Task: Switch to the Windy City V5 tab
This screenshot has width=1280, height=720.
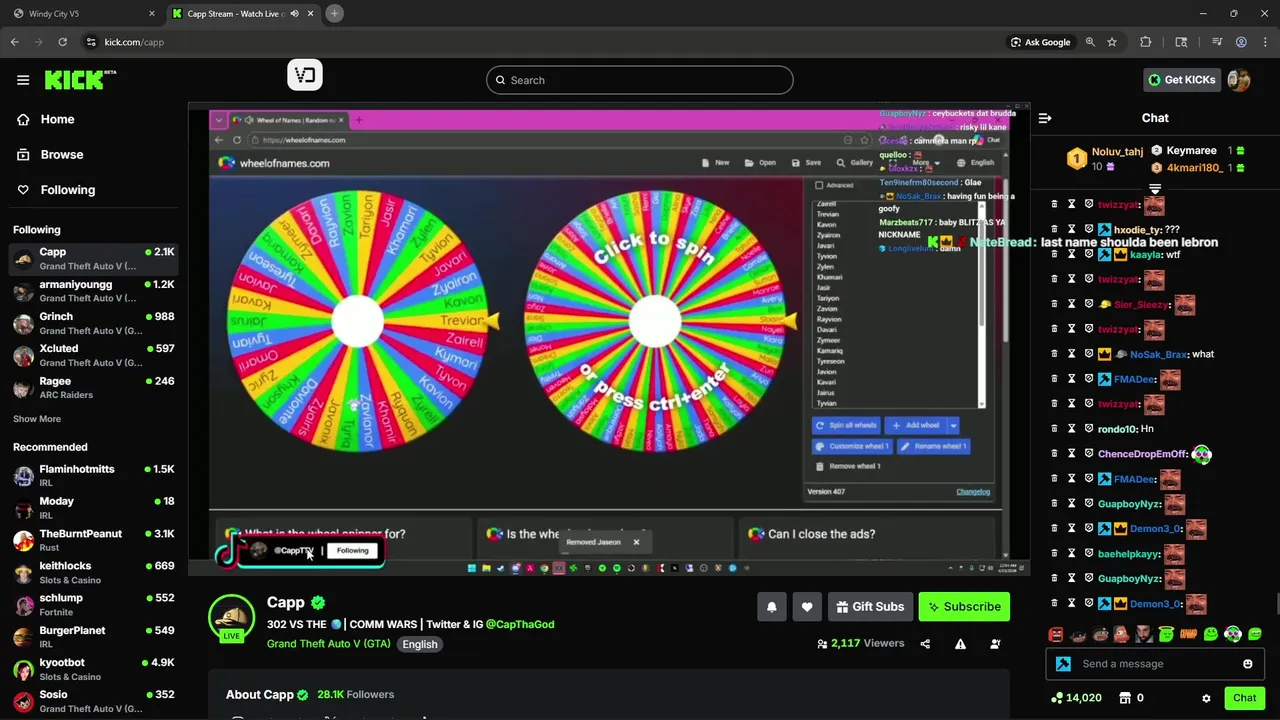Action: coord(85,14)
